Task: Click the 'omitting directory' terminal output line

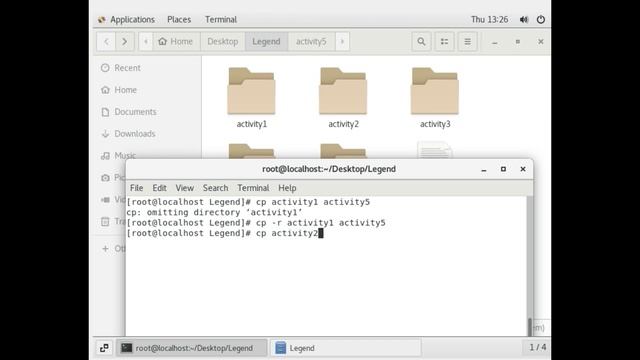Action: pyautogui.click(x=214, y=212)
